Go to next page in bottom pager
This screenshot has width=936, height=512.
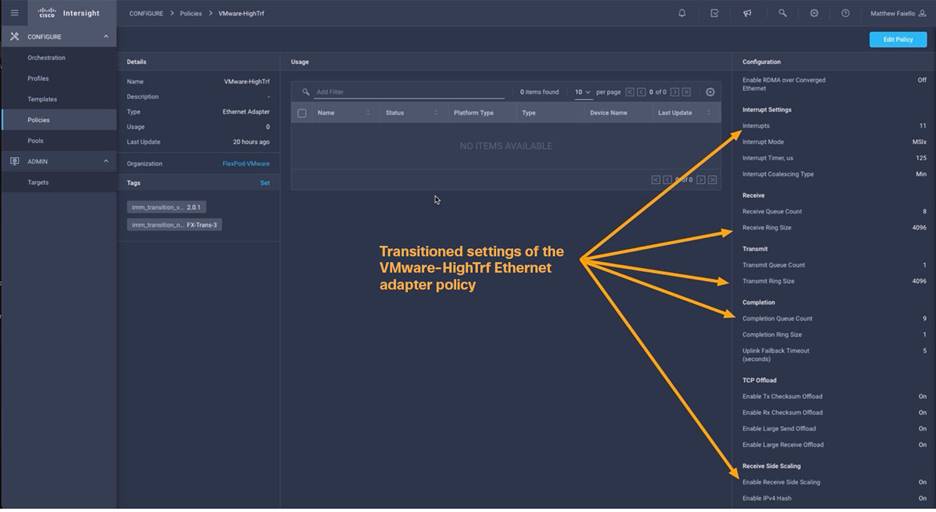tap(701, 180)
